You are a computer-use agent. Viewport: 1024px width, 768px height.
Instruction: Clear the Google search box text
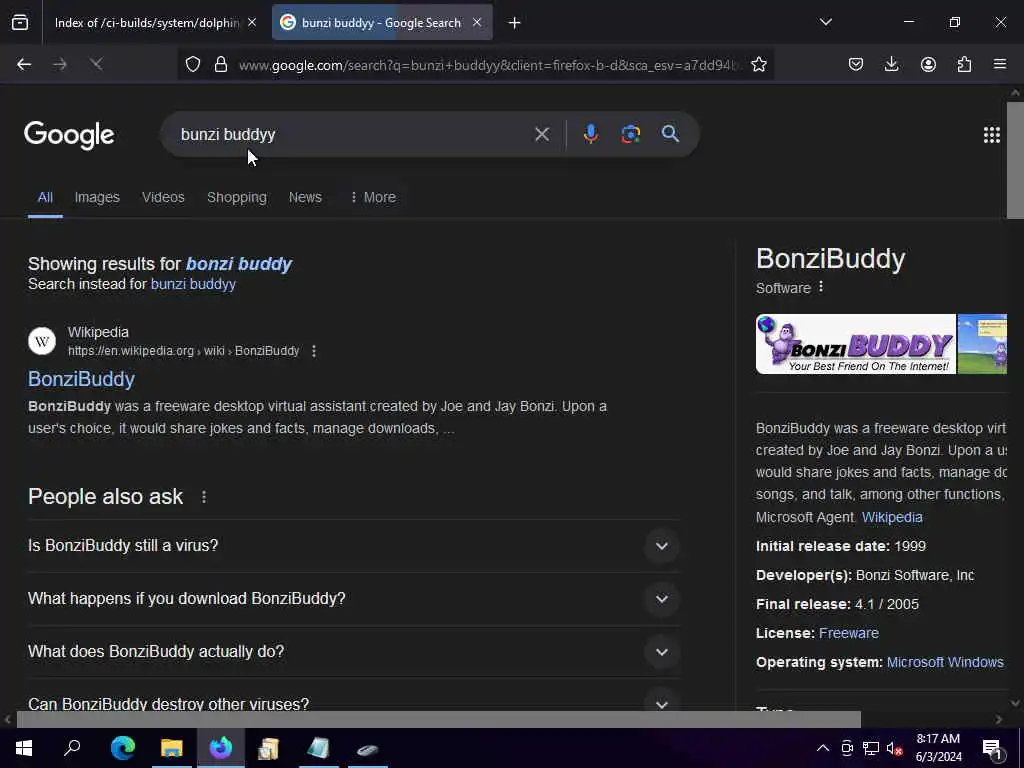point(541,134)
